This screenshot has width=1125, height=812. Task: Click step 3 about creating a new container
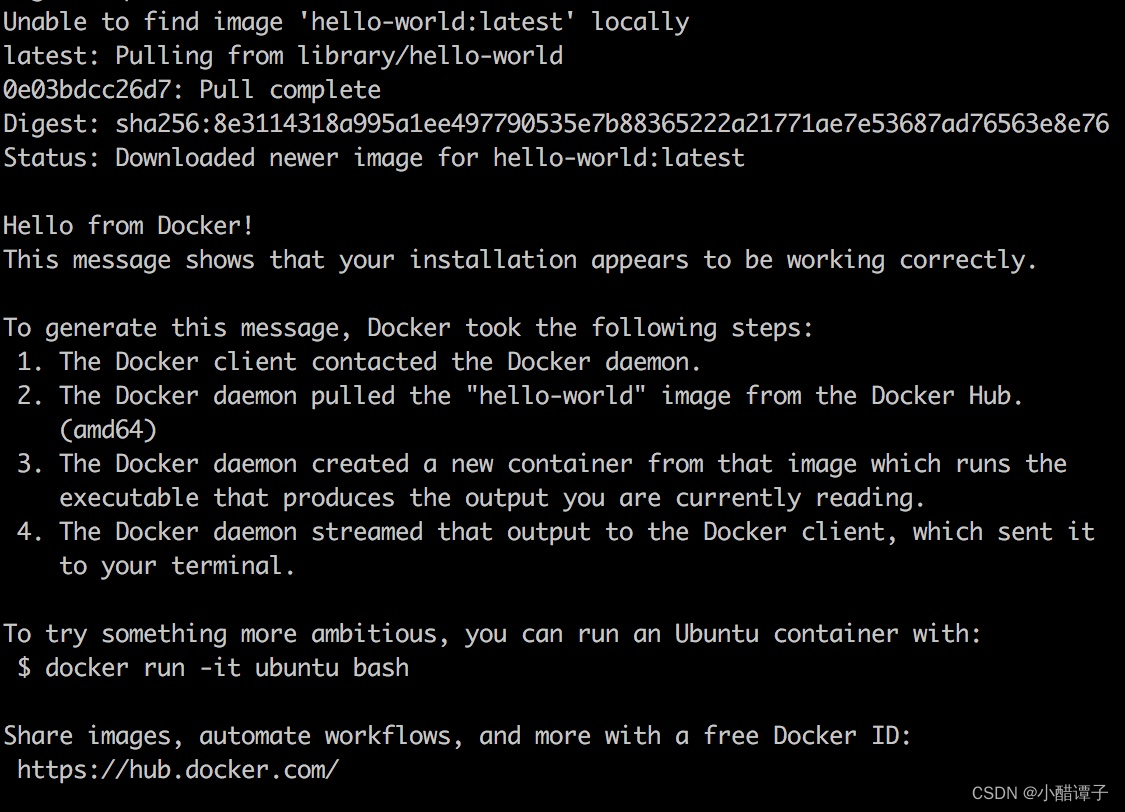[x=542, y=481]
